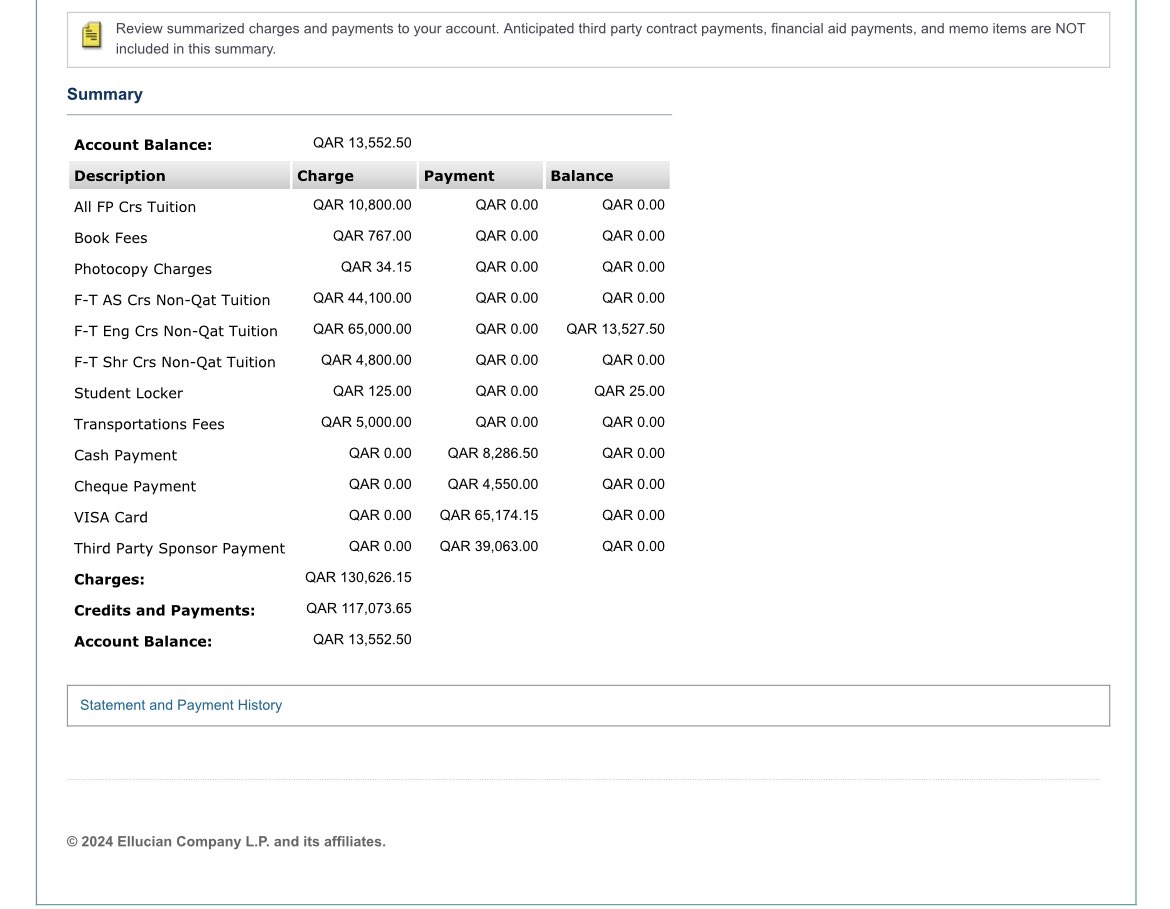Click the QAR 13,527.50 balance value
The width and height of the screenshot is (1170, 909).
[x=616, y=329]
